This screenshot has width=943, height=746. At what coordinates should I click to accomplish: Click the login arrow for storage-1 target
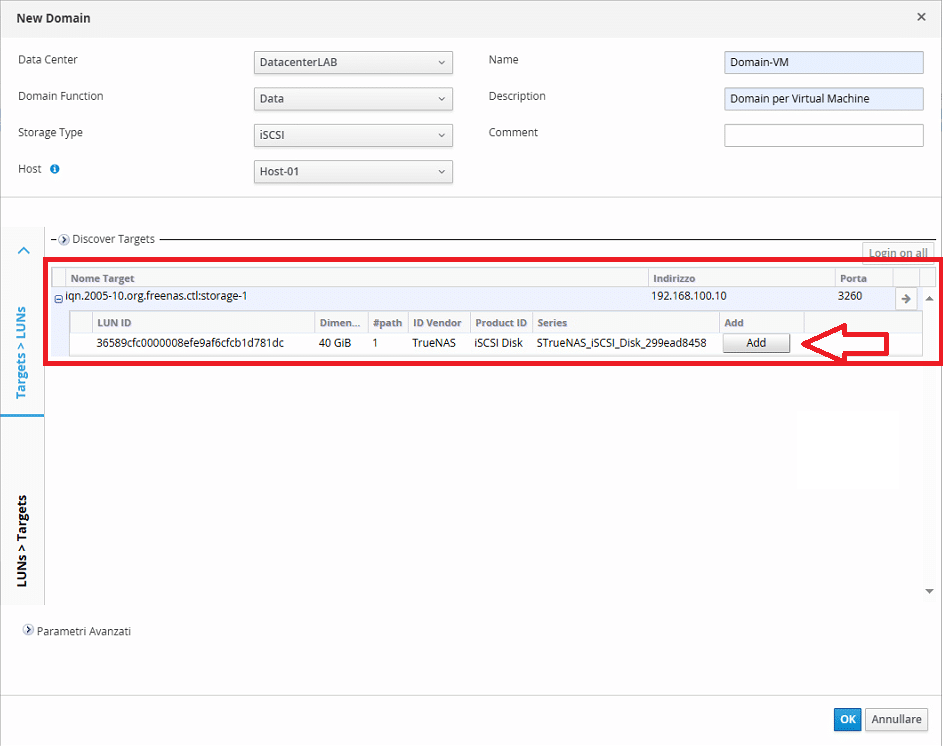pyautogui.click(x=906, y=298)
